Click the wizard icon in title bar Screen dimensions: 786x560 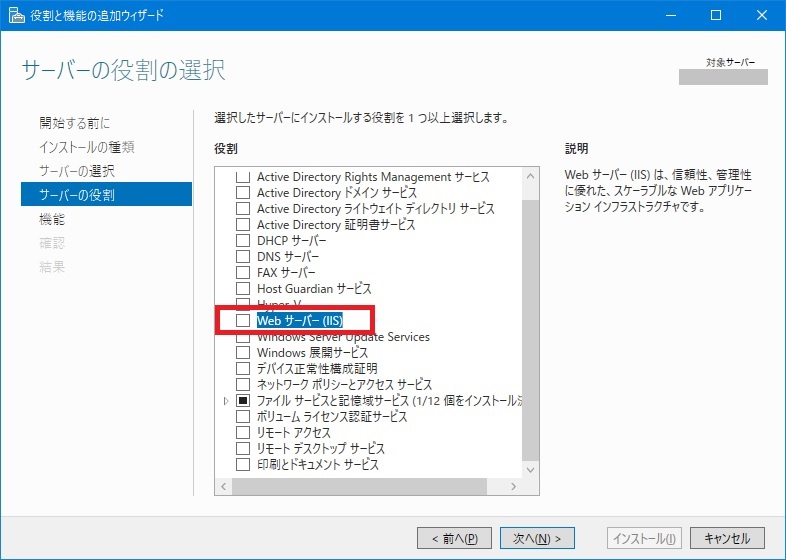point(17,15)
